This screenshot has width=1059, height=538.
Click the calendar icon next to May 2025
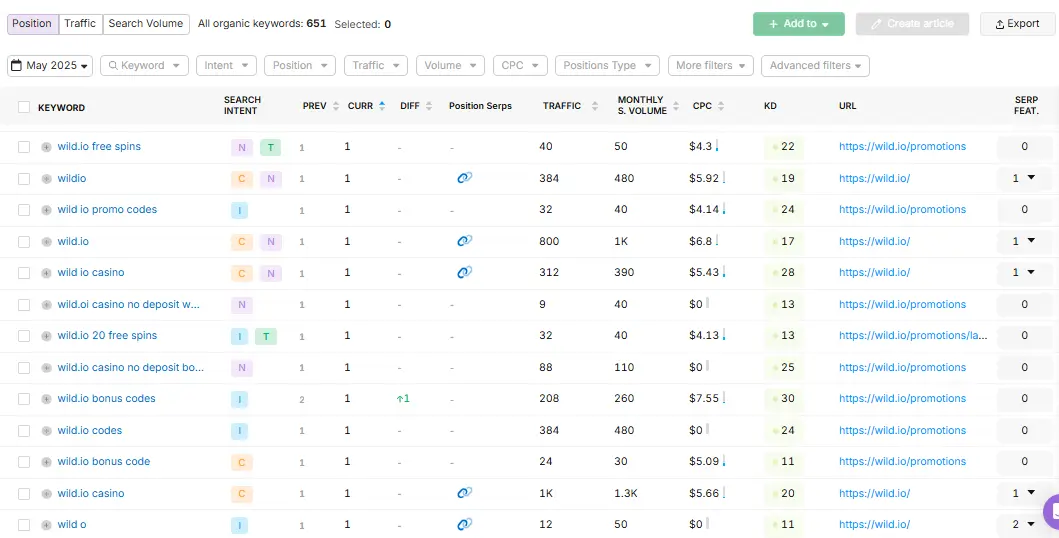click(x=17, y=65)
